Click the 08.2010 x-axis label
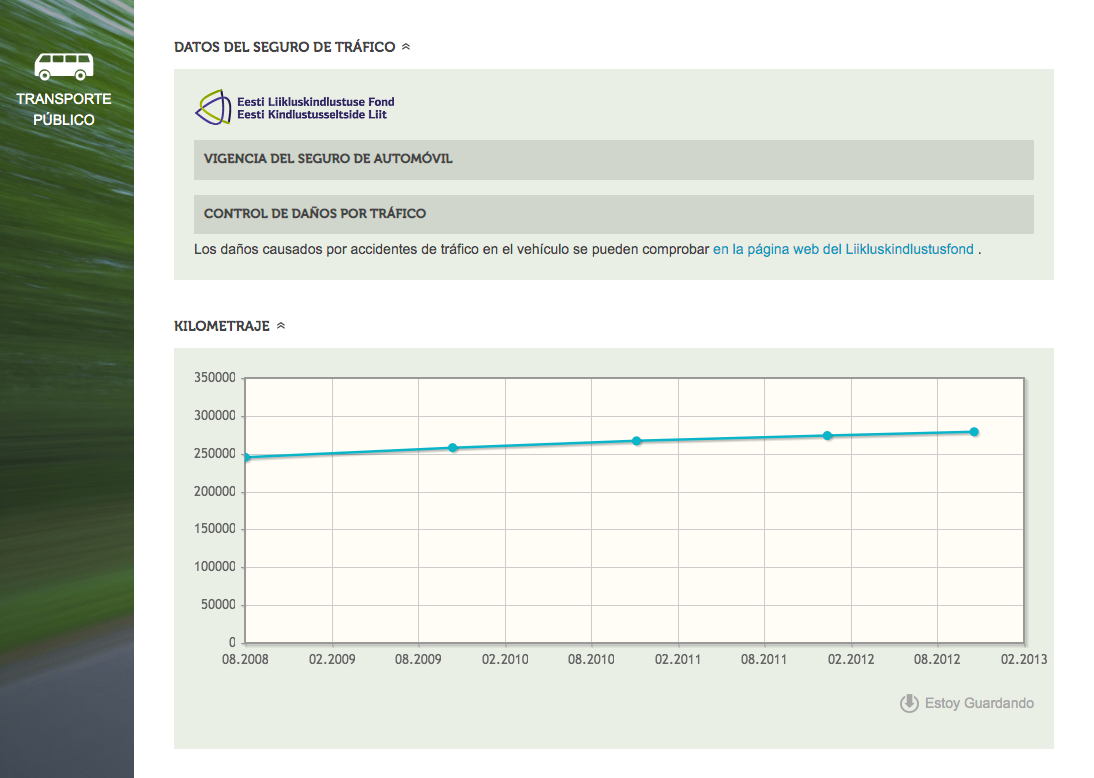 pos(591,659)
